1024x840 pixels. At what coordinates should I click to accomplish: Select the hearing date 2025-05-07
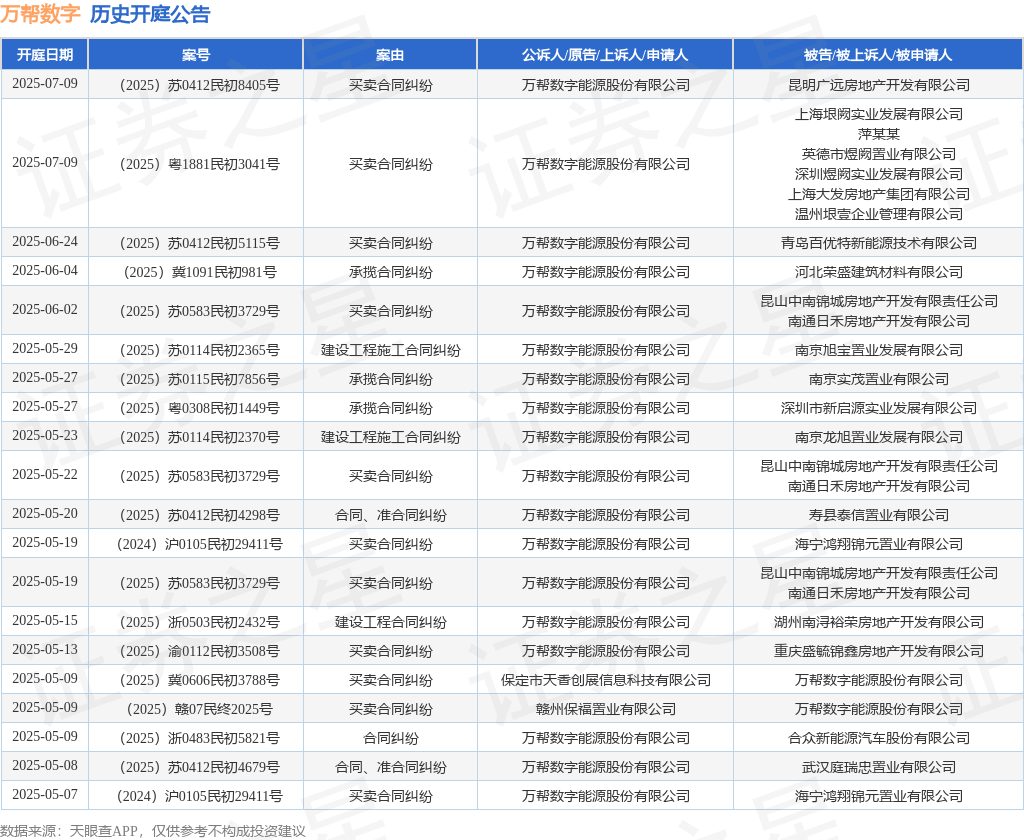pos(44,795)
